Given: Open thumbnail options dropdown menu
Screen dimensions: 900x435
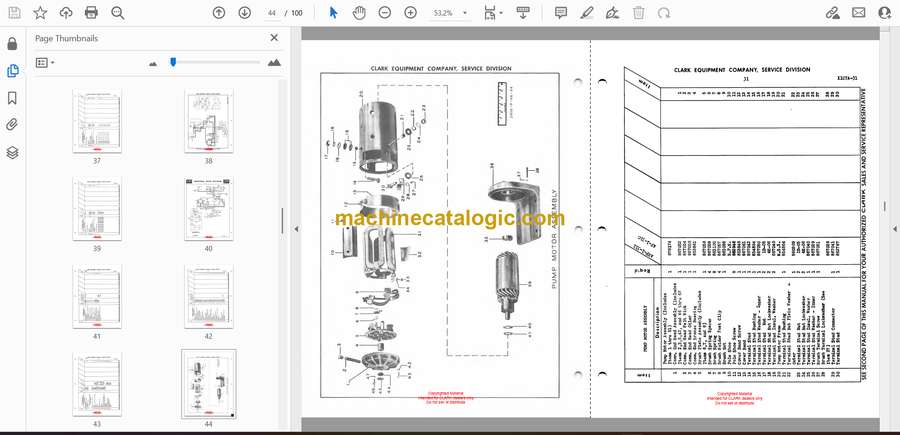Looking at the screenshot, I should [x=45, y=63].
